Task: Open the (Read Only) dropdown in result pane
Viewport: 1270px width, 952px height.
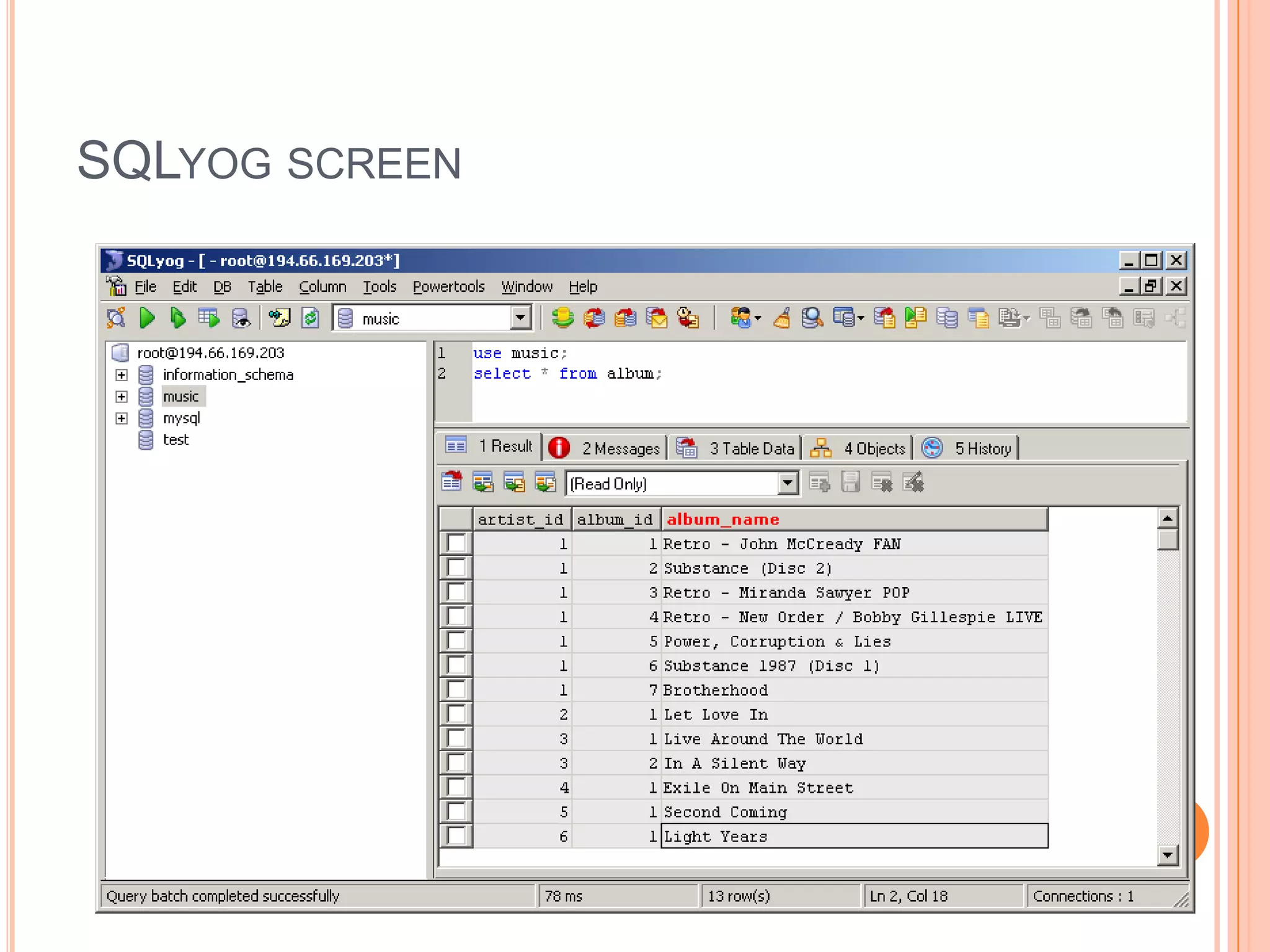Action: (787, 483)
